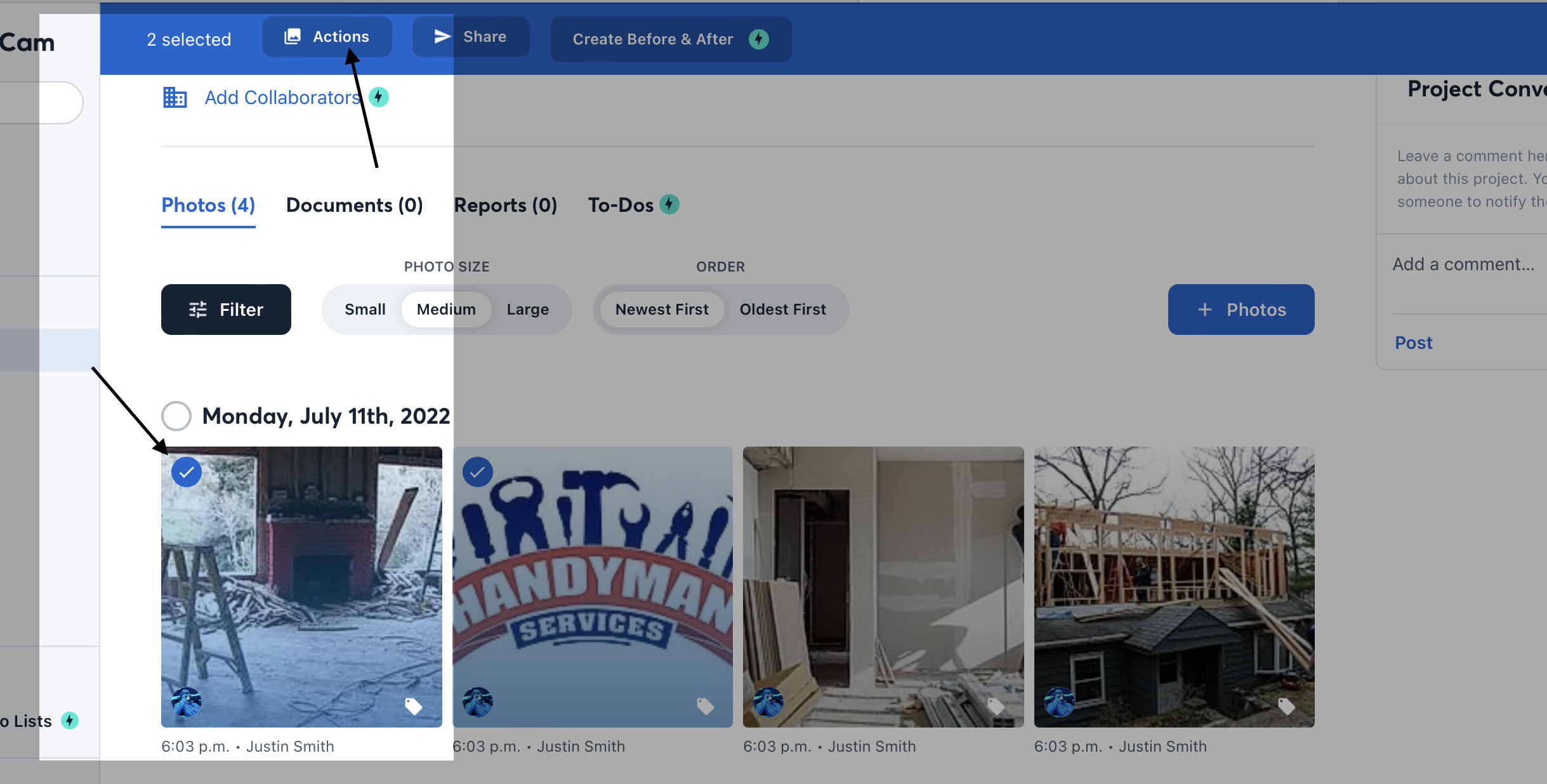This screenshot has width=1547, height=784.
Task: Switch to the Reports (0) tab
Action: coord(505,205)
